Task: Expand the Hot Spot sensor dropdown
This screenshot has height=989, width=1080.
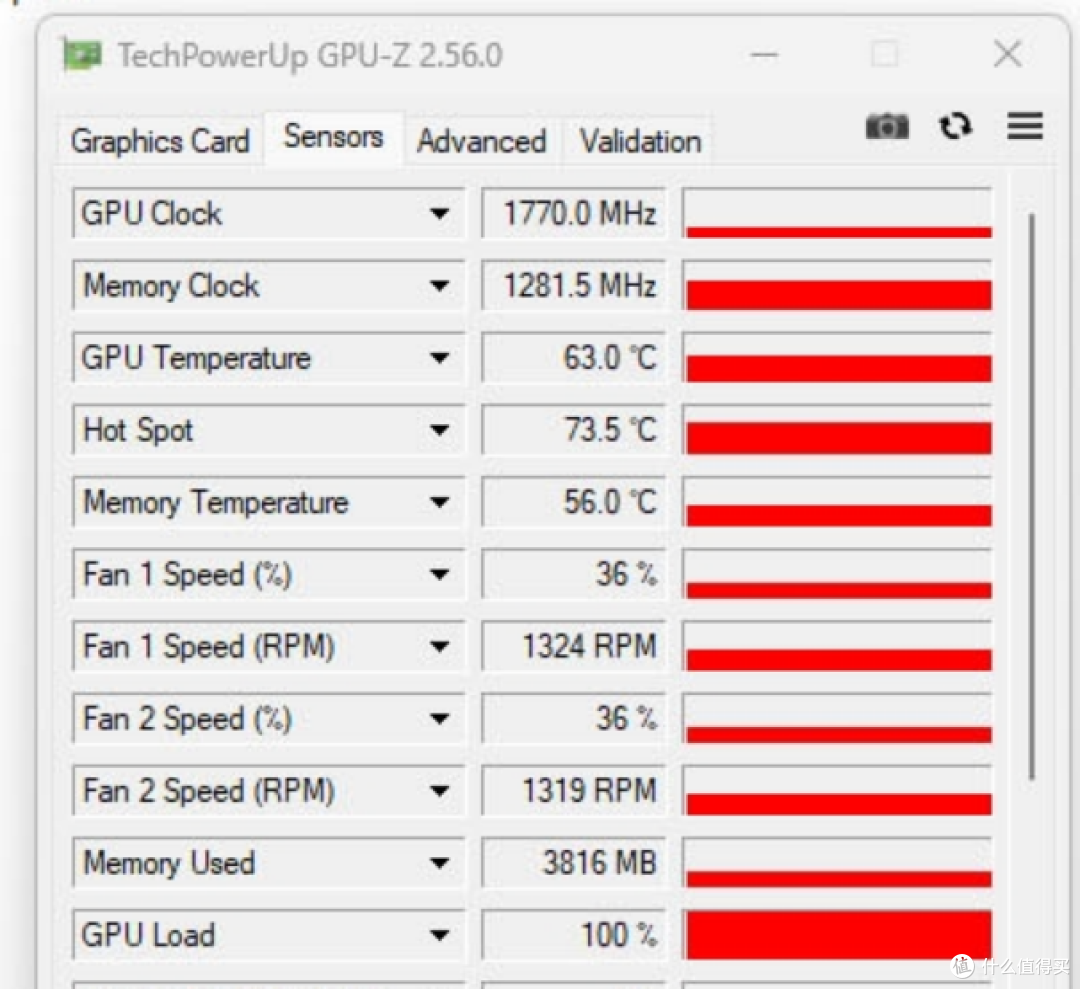Action: [439, 430]
